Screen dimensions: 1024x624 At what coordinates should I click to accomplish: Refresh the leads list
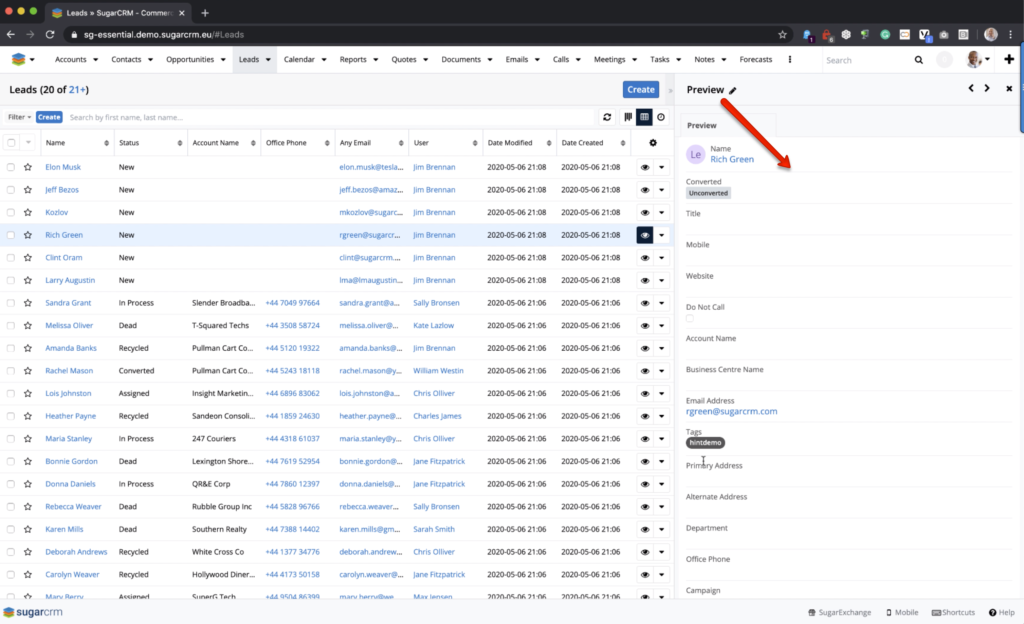(607, 117)
